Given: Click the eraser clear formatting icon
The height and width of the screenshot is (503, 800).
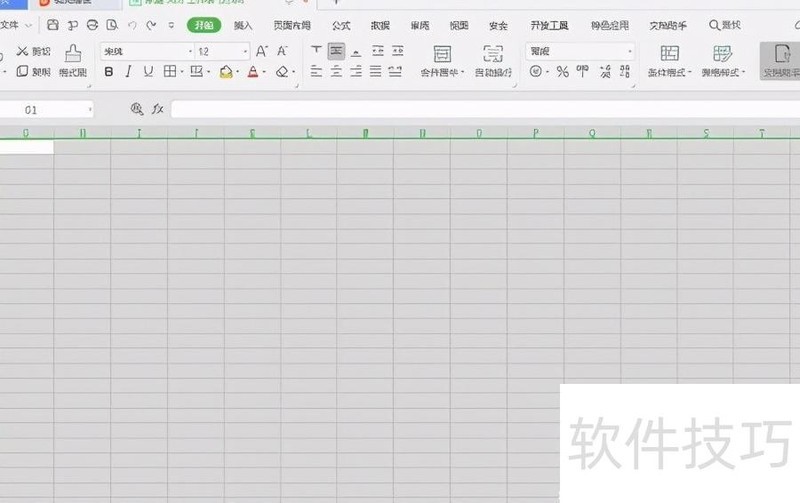Looking at the screenshot, I should tap(282, 72).
